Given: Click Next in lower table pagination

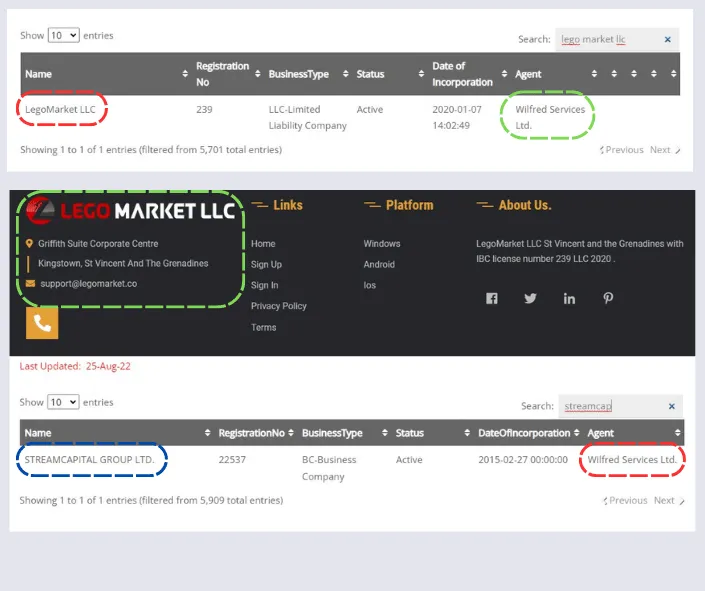Looking at the screenshot, I should [669, 501].
